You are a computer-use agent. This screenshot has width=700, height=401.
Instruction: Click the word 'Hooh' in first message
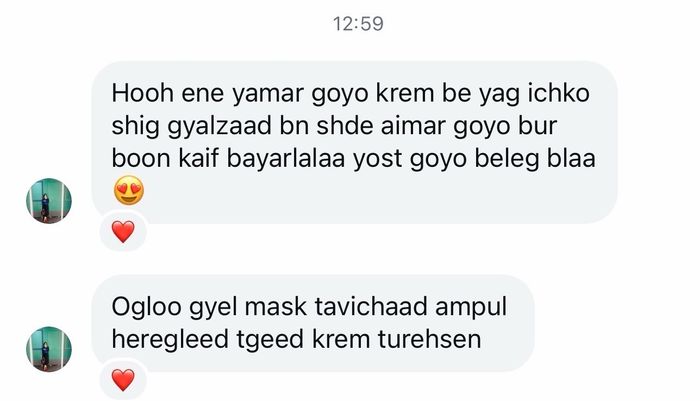(x=142, y=93)
